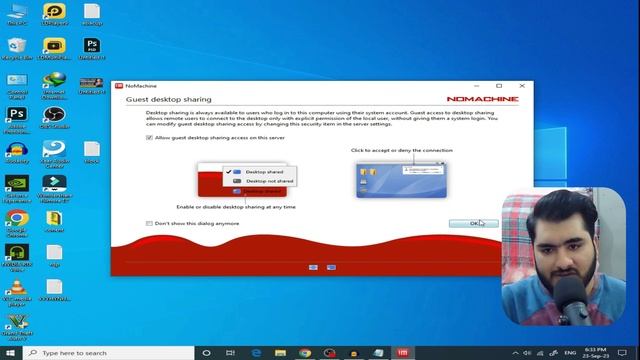Open the Untitled-1 image thumbnail file
This screenshot has width=640, height=360.
[x=92, y=86]
